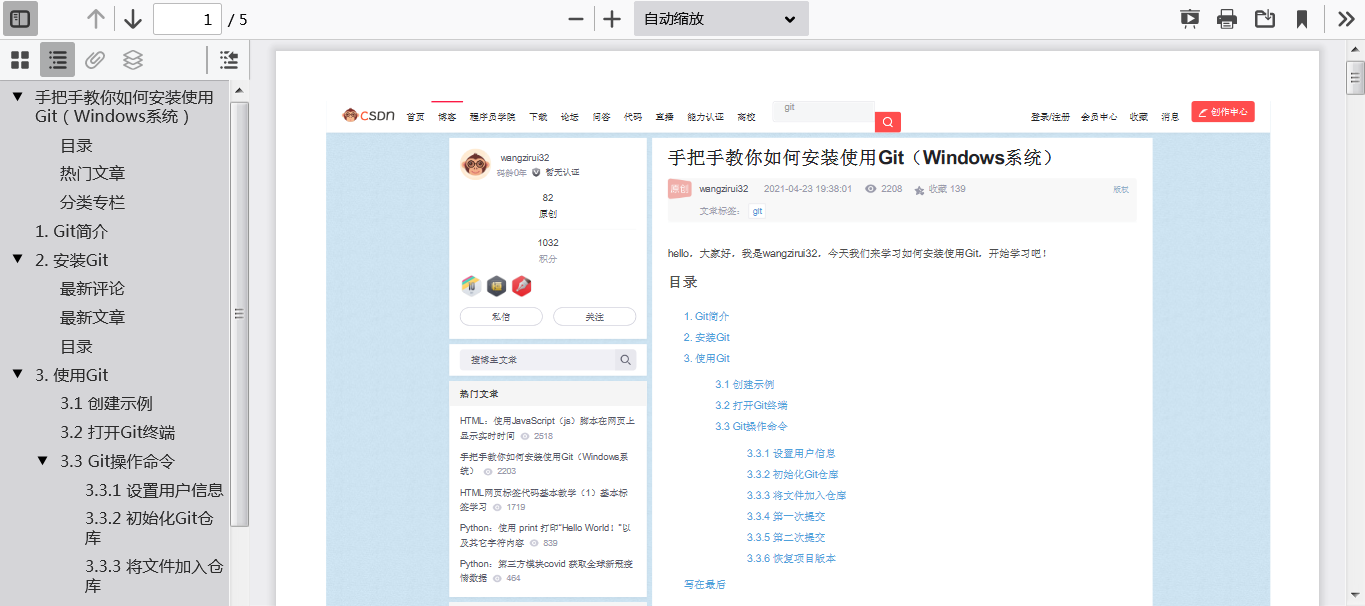Open the 程序员学院 nav item
Screen dimensions: 1365x606
point(492,117)
